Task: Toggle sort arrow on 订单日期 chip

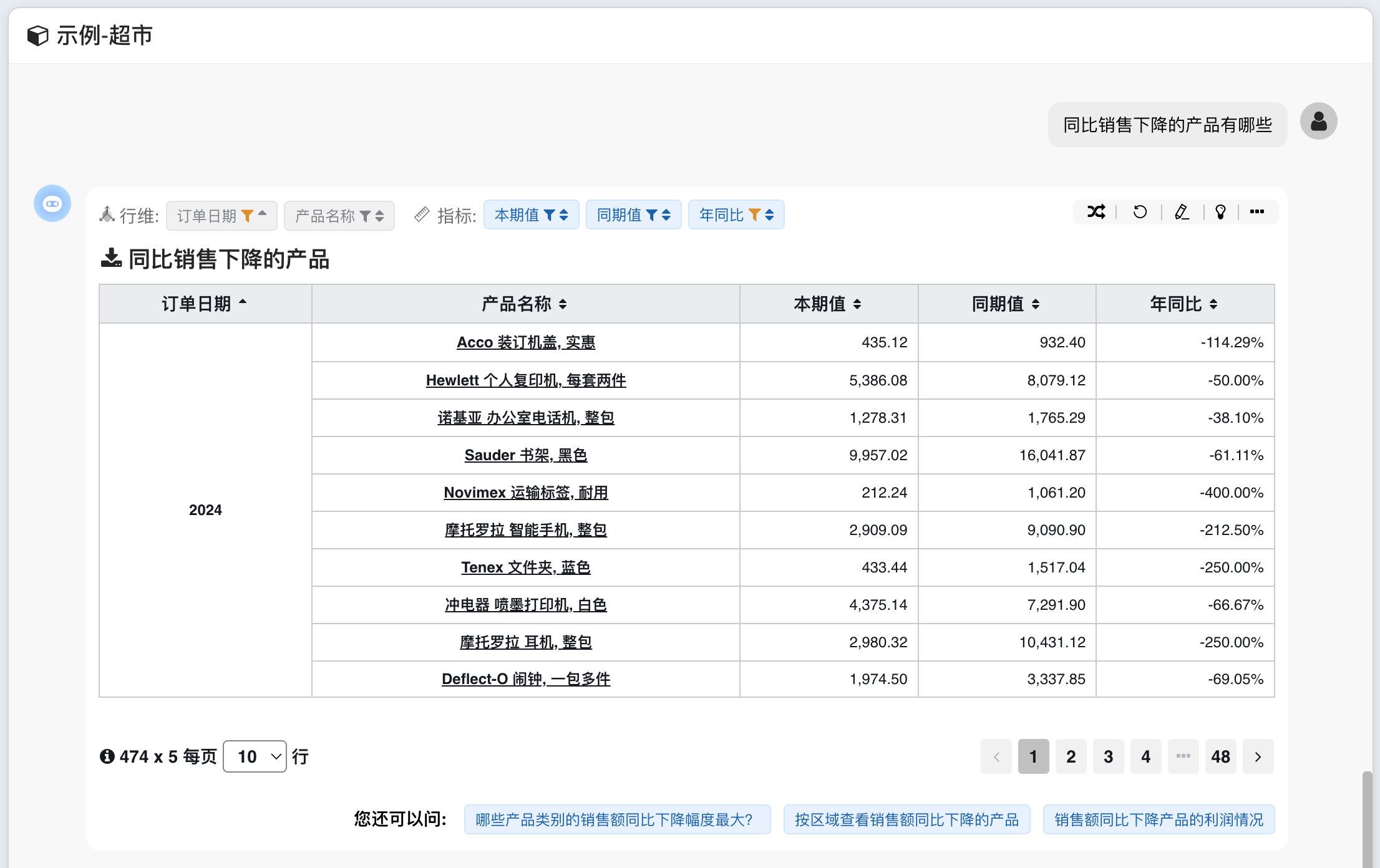Action: [263, 213]
